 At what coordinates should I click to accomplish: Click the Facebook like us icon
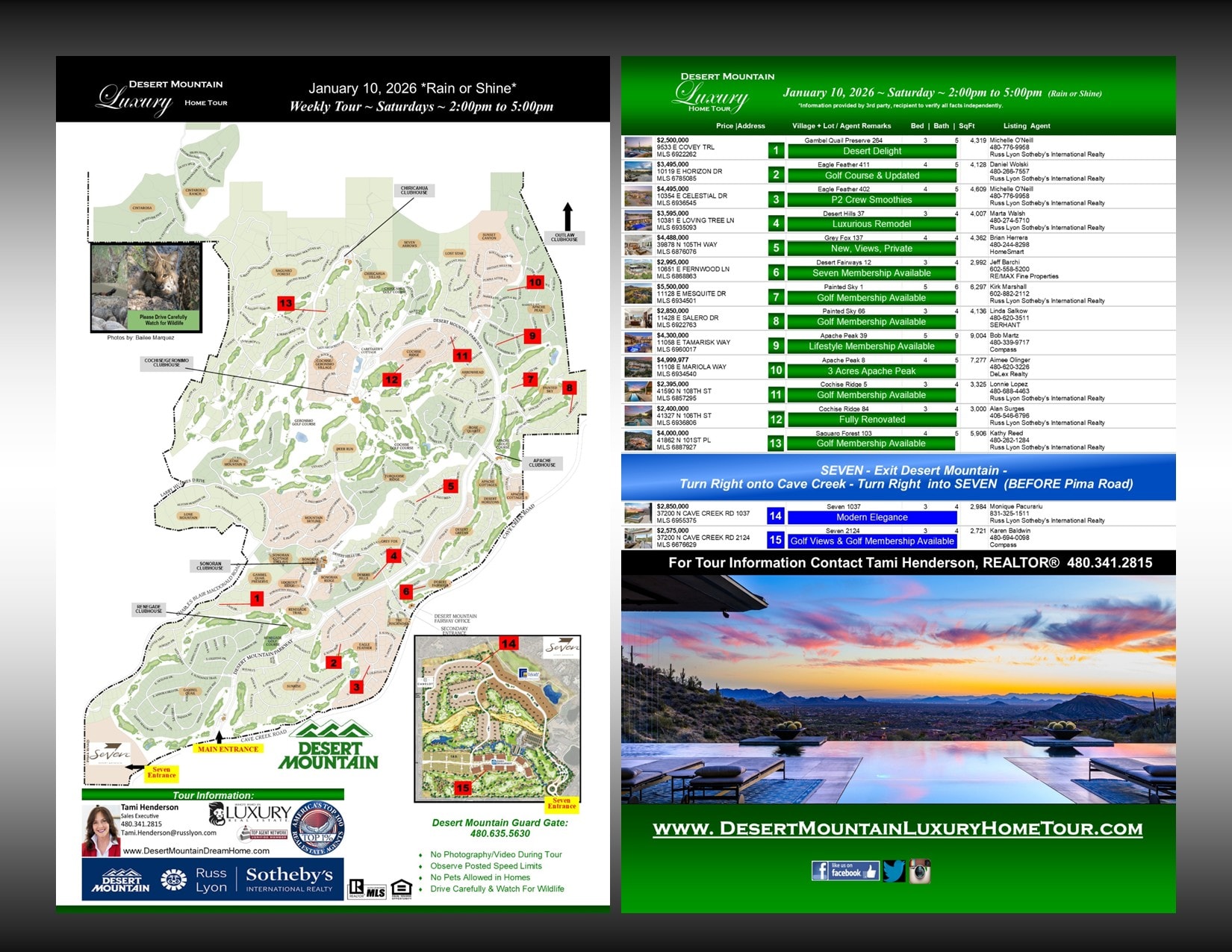tap(844, 871)
